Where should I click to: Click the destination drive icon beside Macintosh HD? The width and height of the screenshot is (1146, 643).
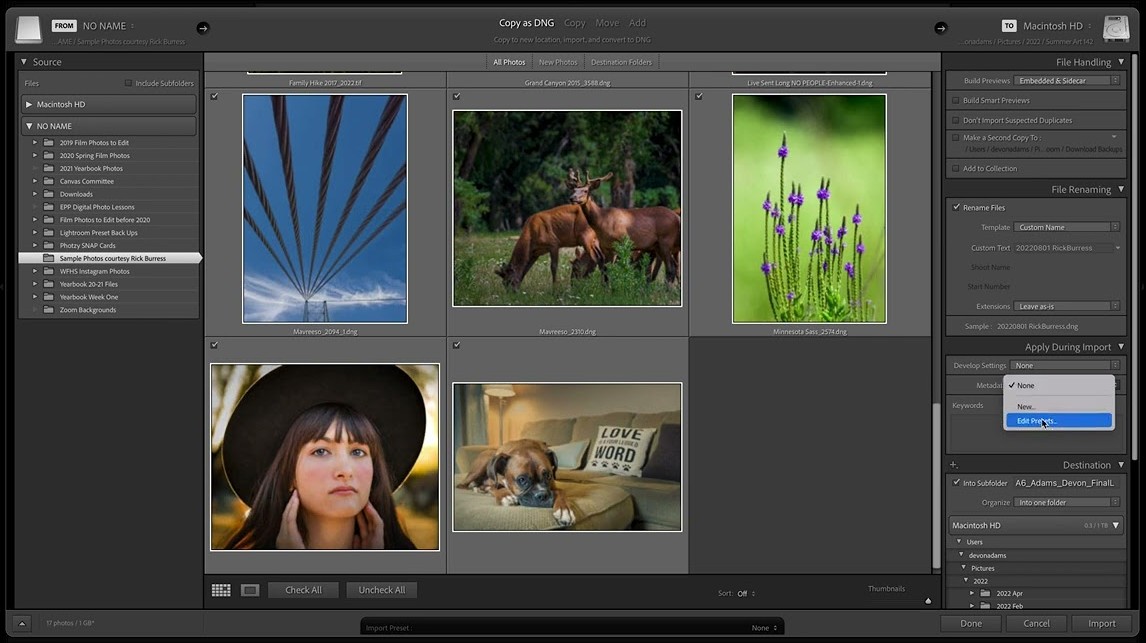(1116, 29)
